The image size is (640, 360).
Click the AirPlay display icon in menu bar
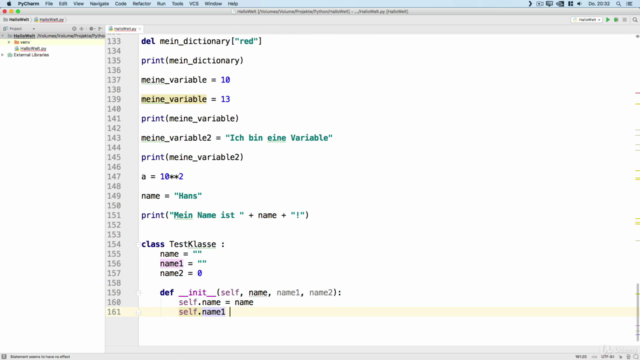tap(549, 4)
